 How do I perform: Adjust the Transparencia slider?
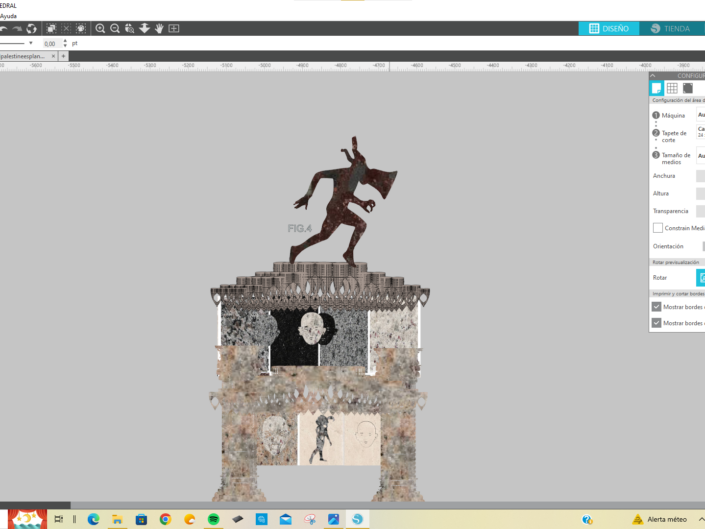[x=701, y=211]
